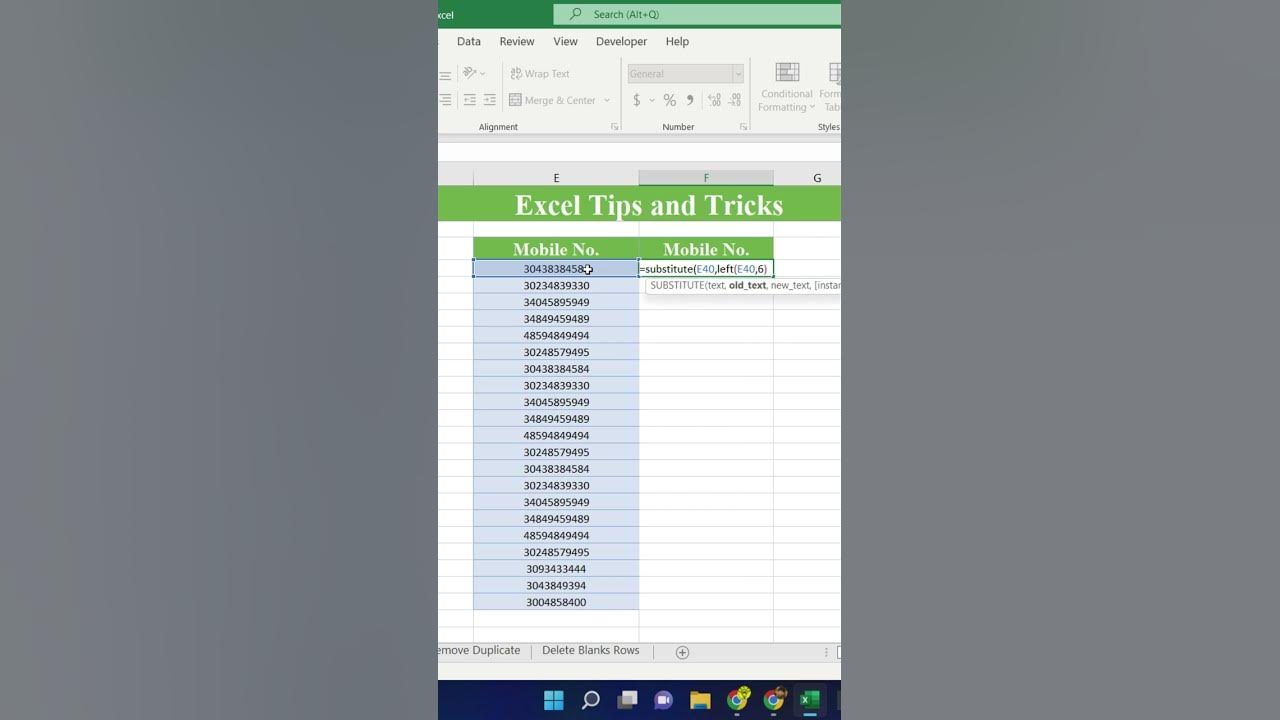Open the Windows Start menu
This screenshot has width=1280, height=720.
coord(554,700)
